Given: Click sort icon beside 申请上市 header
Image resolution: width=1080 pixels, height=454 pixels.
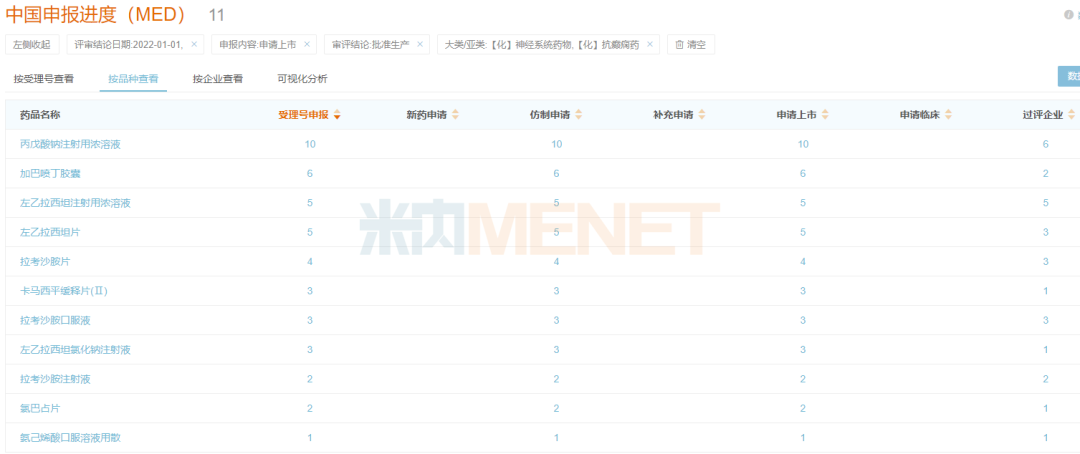Looking at the screenshot, I should (x=826, y=115).
